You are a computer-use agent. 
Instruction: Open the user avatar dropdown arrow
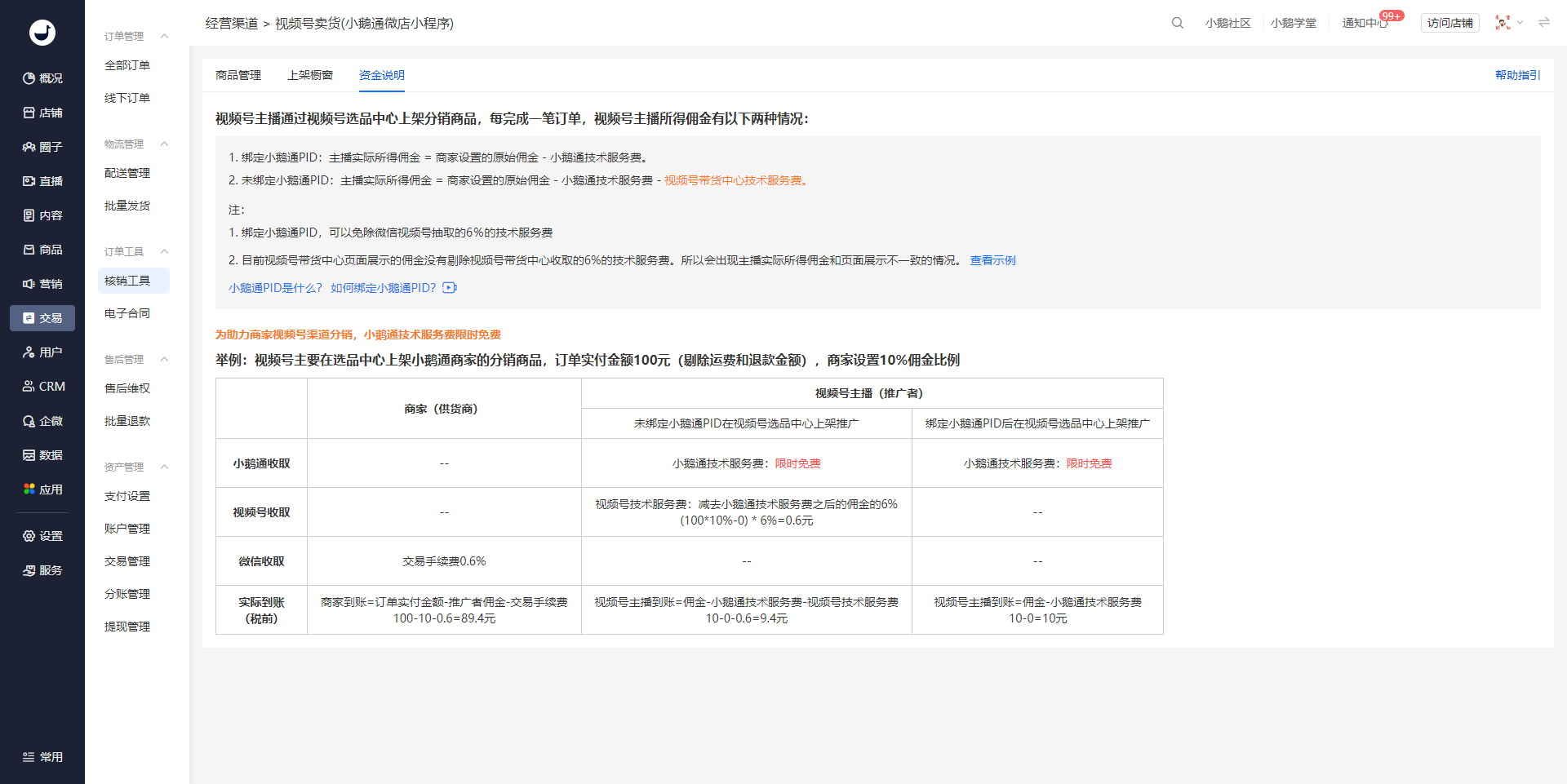pyautogui.click(x=1520, y=23)
